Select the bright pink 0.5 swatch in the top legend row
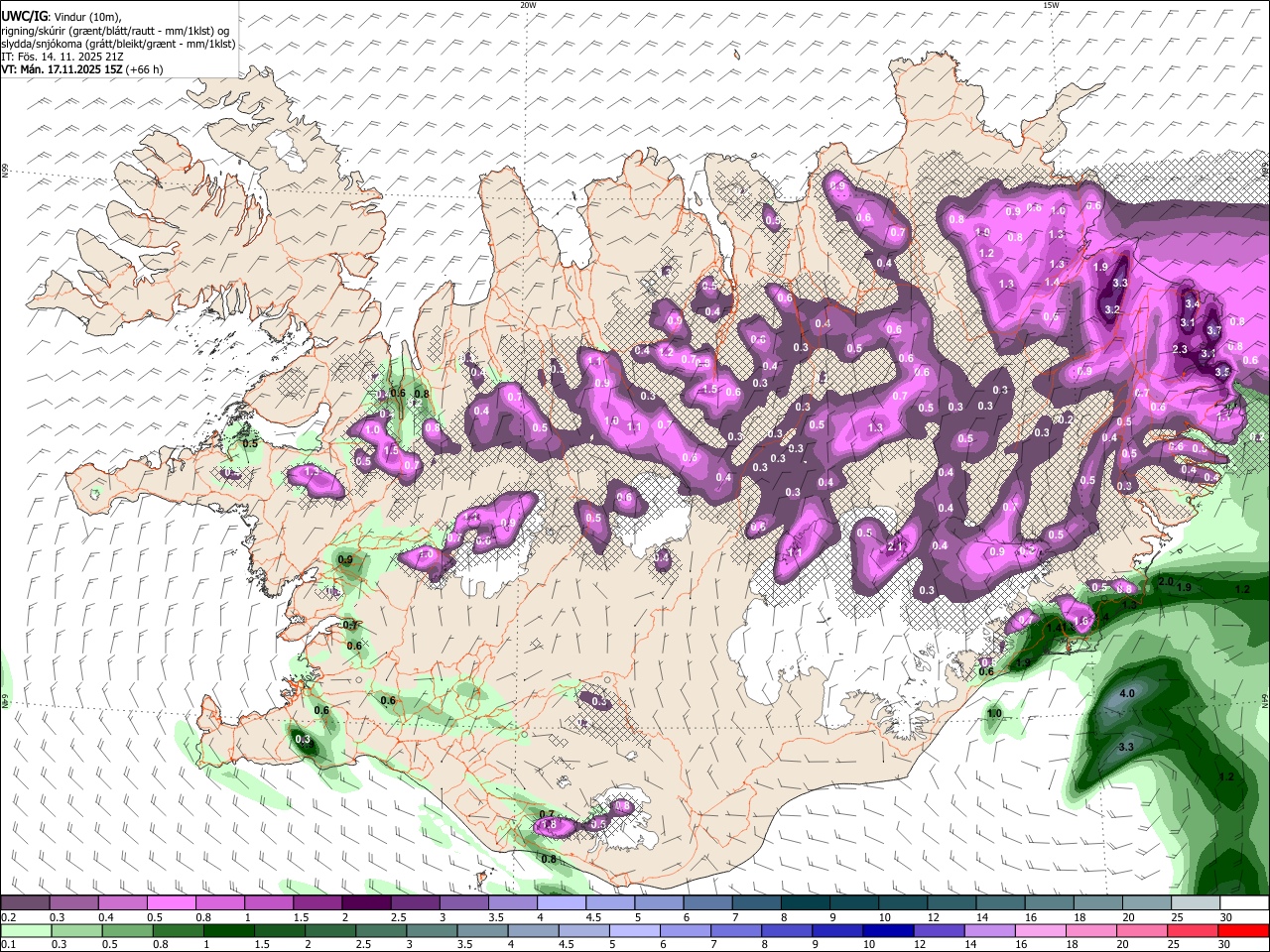1270x952 pixels. (172, 903)
